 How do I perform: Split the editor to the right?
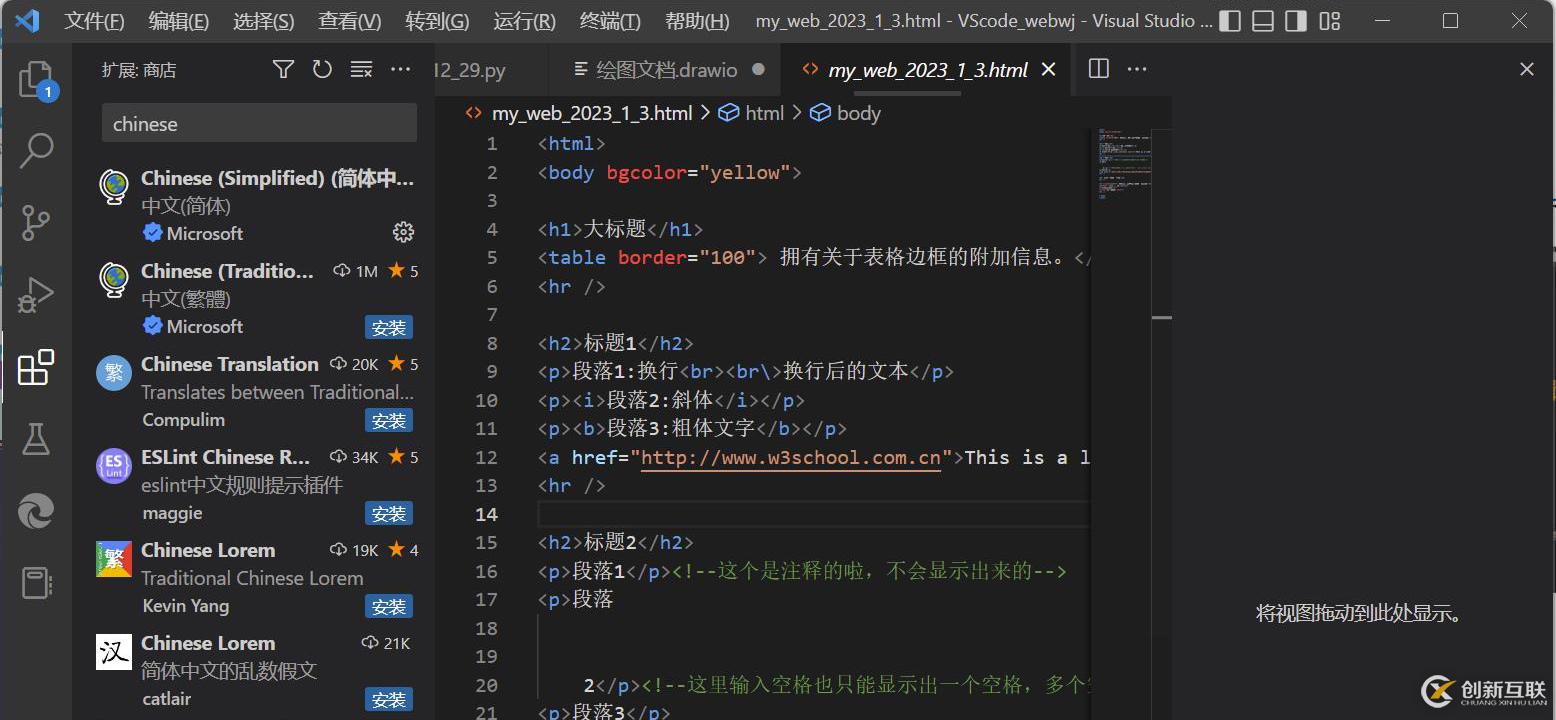1098,68
